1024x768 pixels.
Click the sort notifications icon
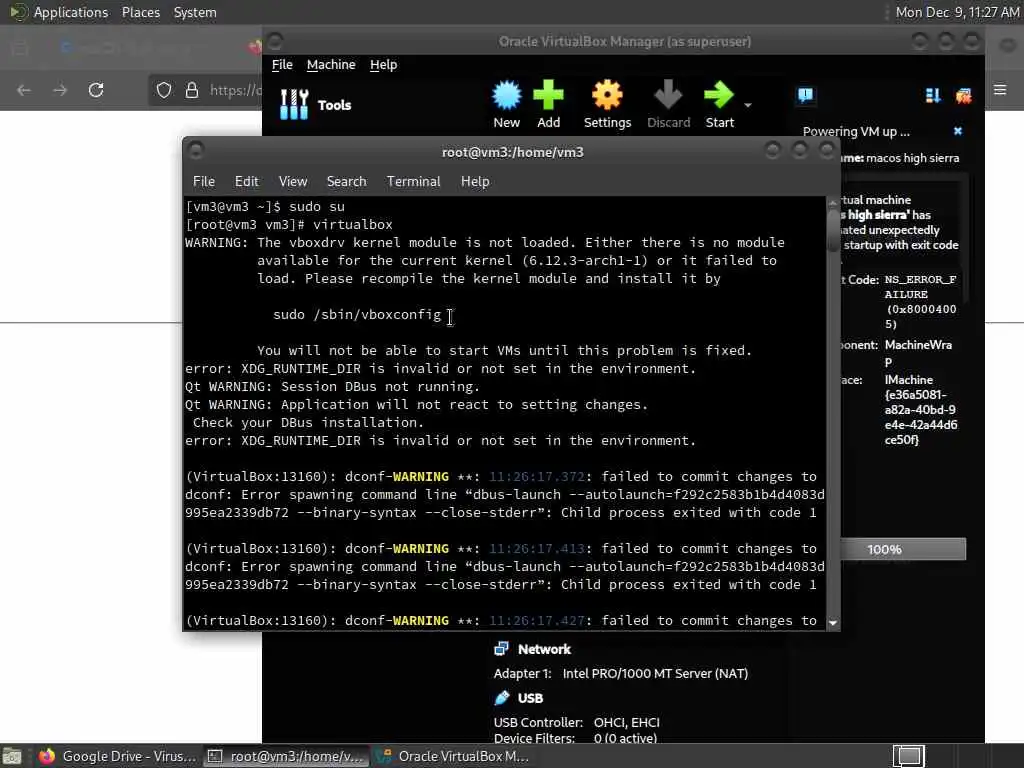[x=933, y=96]
